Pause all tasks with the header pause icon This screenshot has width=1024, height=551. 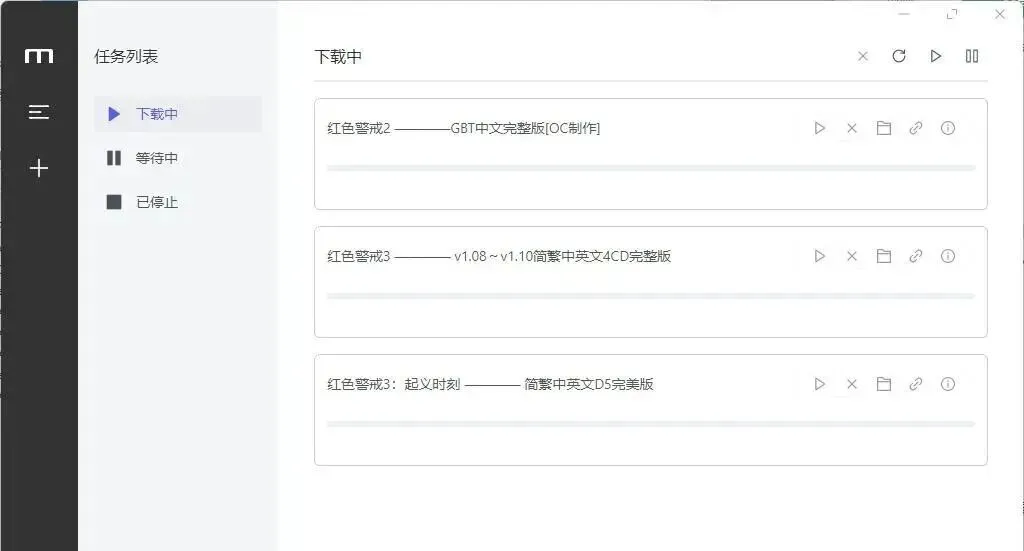click(x=972, y=56)
